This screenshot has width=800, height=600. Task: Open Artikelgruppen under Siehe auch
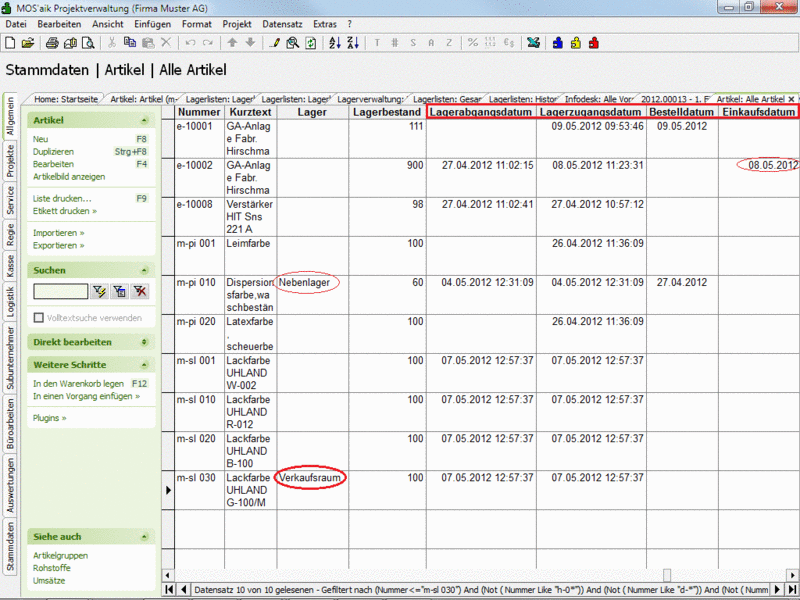point(60,556)
